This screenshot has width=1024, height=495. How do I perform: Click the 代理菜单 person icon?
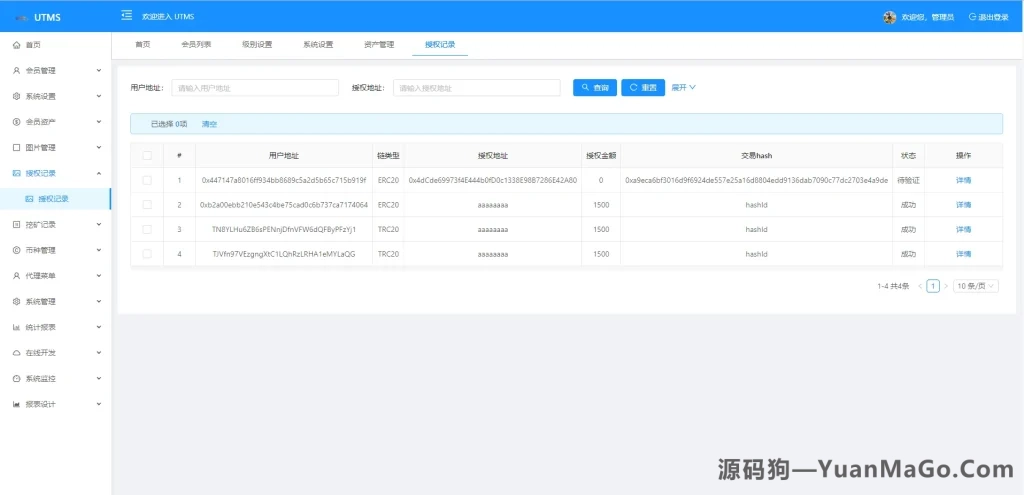(17, 276)
